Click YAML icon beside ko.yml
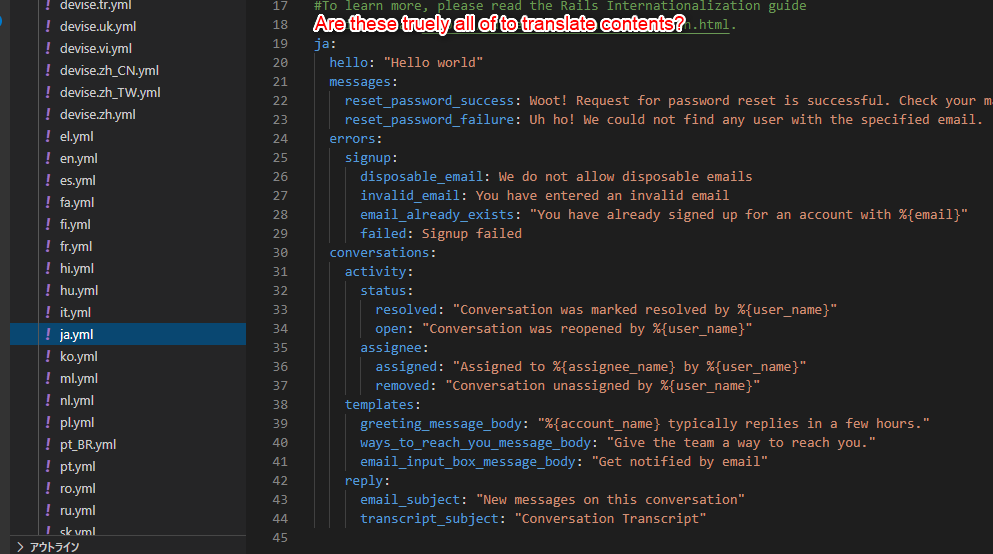 pos(47,356)
